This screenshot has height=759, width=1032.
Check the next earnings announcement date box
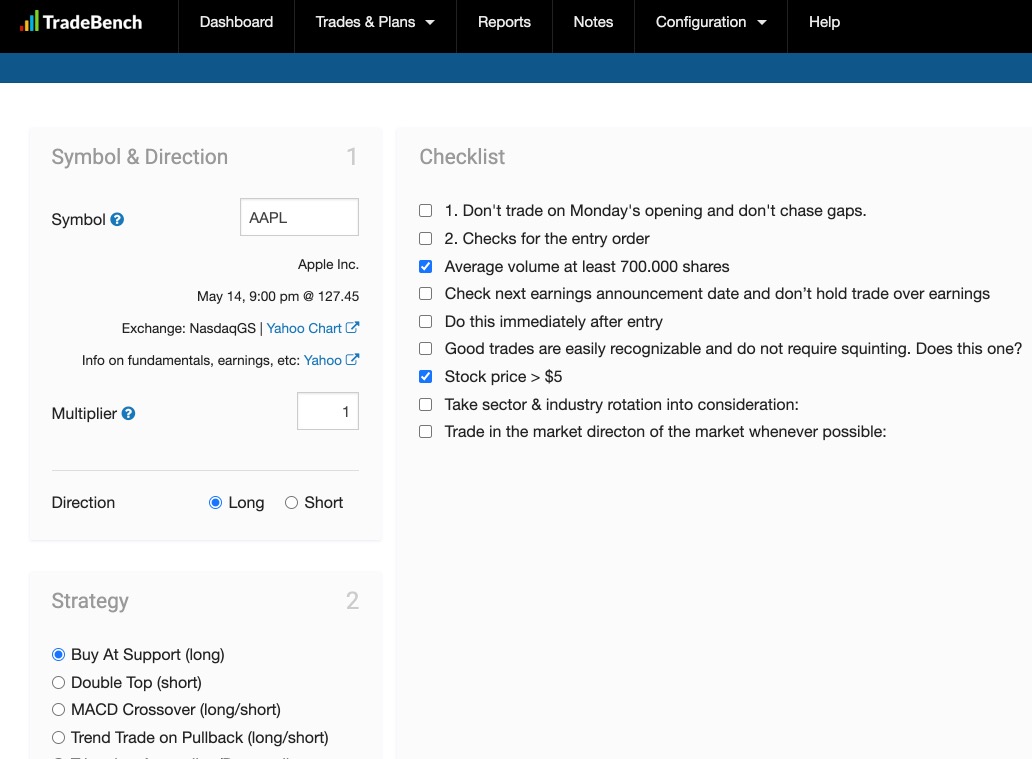(426, 294)
